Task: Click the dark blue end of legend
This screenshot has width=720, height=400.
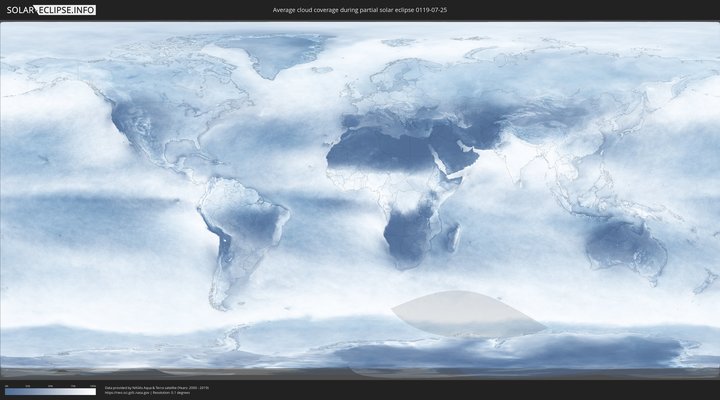Action: pos(8,391)
